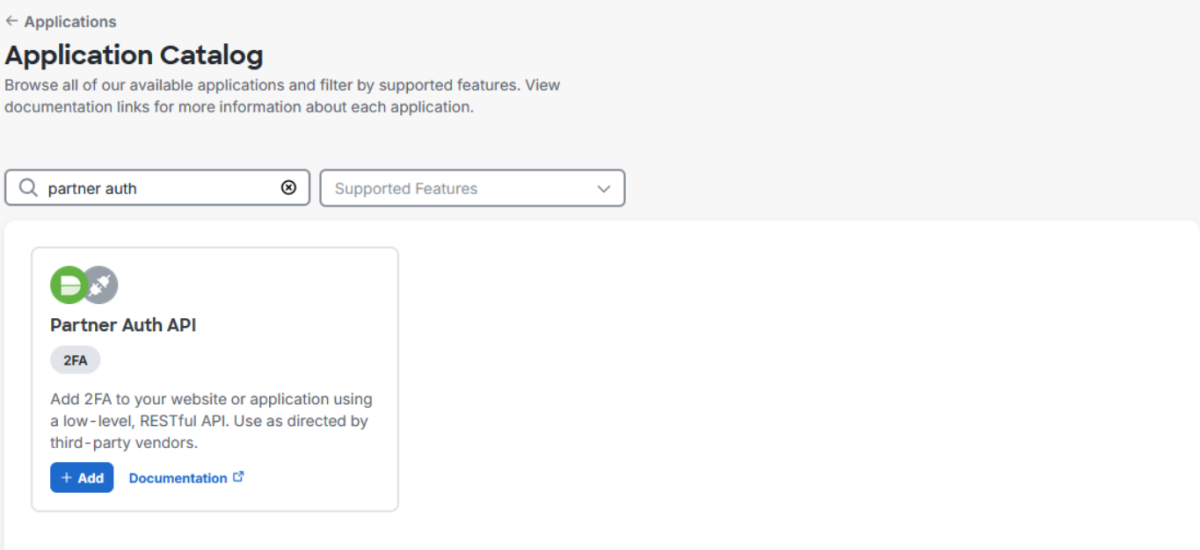This screenshot has width=1200, height=550.
Task: Clear the search text with the X icon
Action: click(289, 188)
